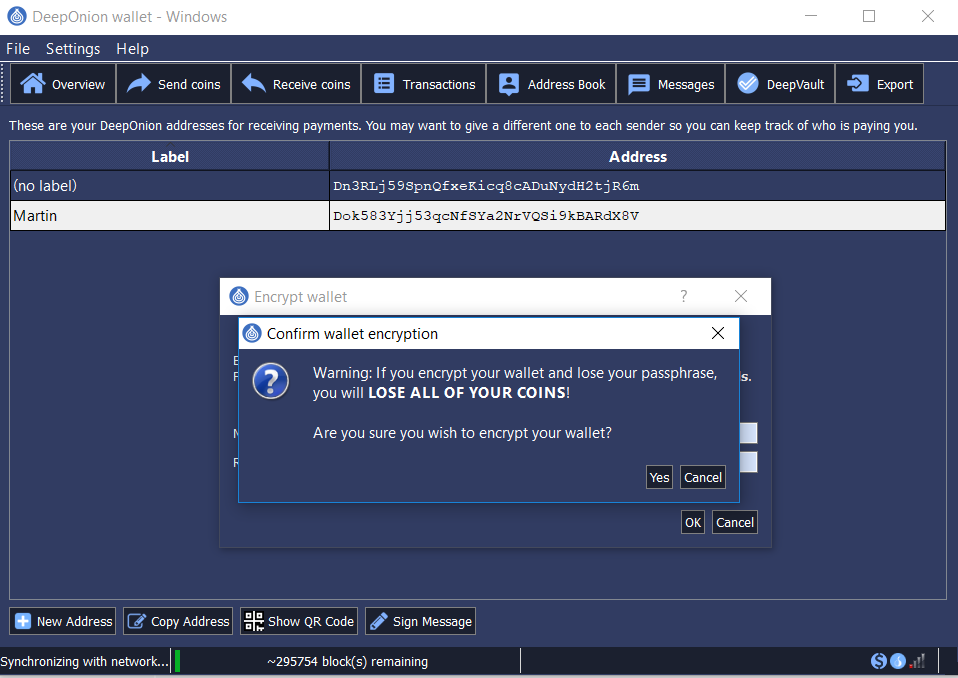
Task: Minimize the DeepOnion wallet window
Action: tap(811, 16)
